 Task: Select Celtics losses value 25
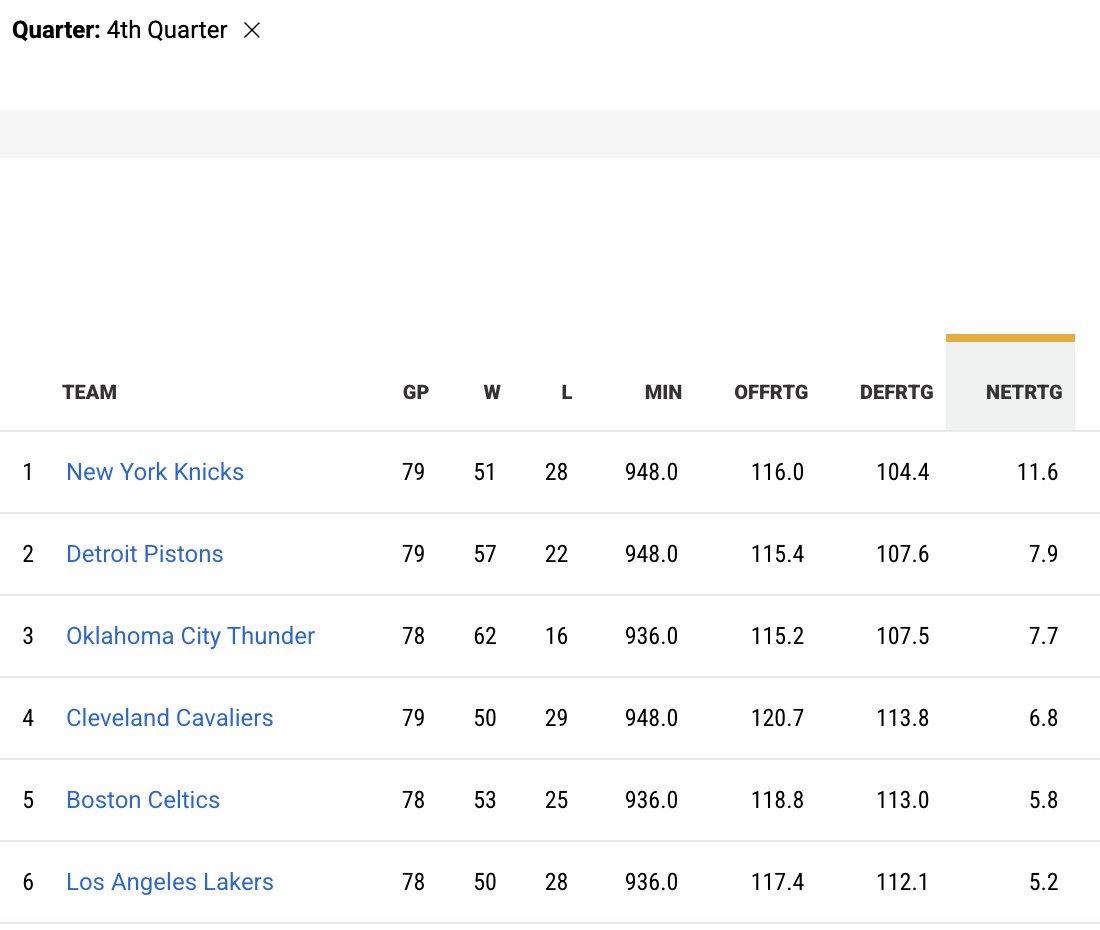(556, 800)
